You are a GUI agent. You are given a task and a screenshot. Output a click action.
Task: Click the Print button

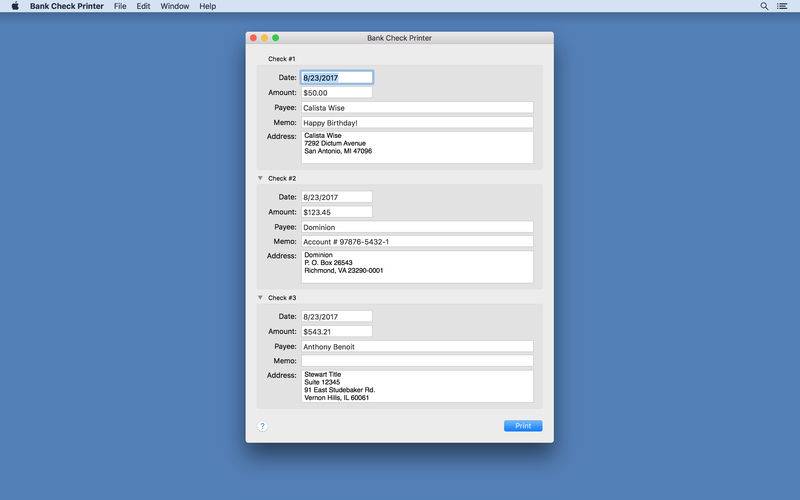pos(523,426)
